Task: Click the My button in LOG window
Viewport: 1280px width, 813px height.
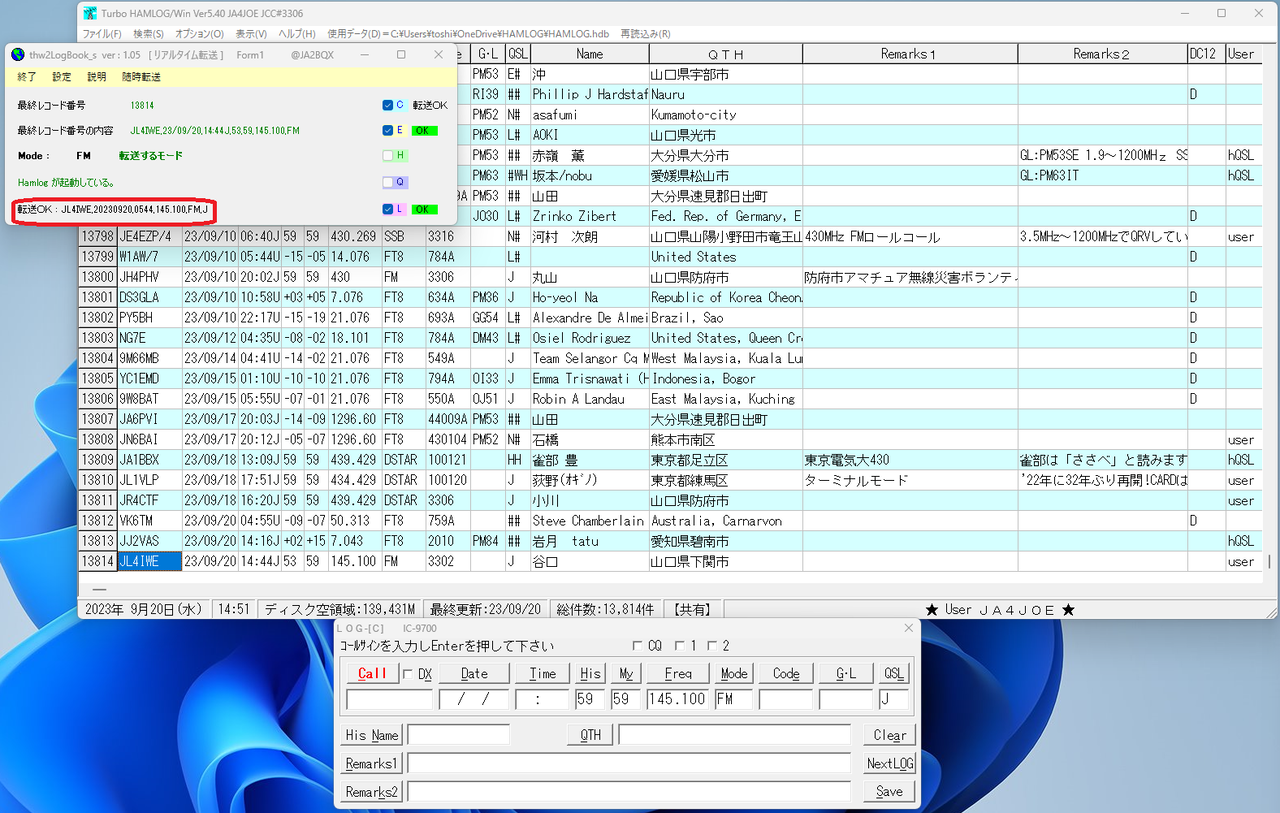Action: pyautogui.click(x=626, y=674)
